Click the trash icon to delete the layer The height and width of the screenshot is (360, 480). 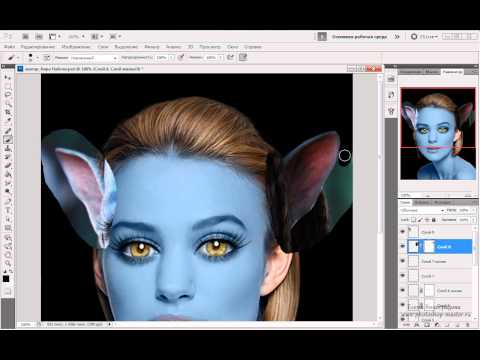coord(467,325)
